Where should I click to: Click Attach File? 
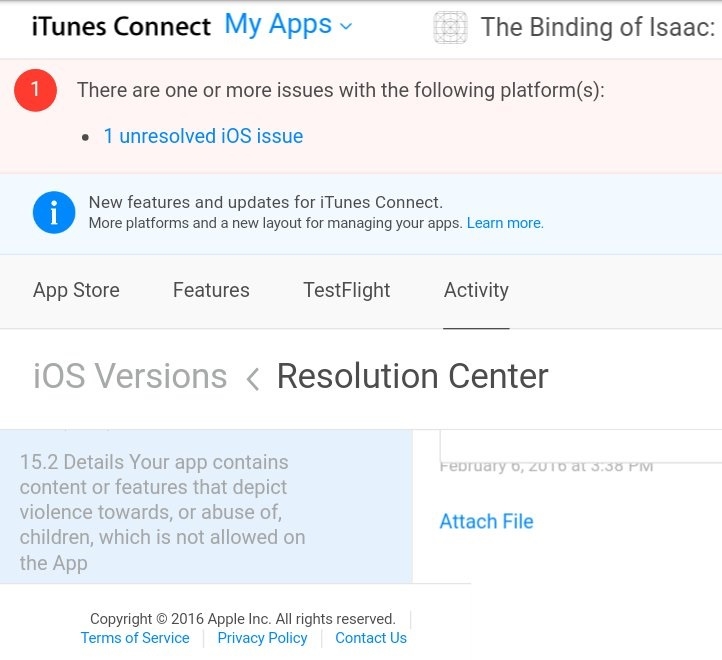click(x=487, y=522)
